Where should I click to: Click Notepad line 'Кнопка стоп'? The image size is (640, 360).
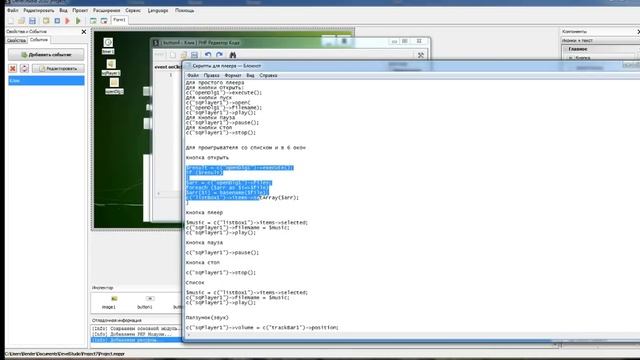pyautogui.click(x=202, y=263)
